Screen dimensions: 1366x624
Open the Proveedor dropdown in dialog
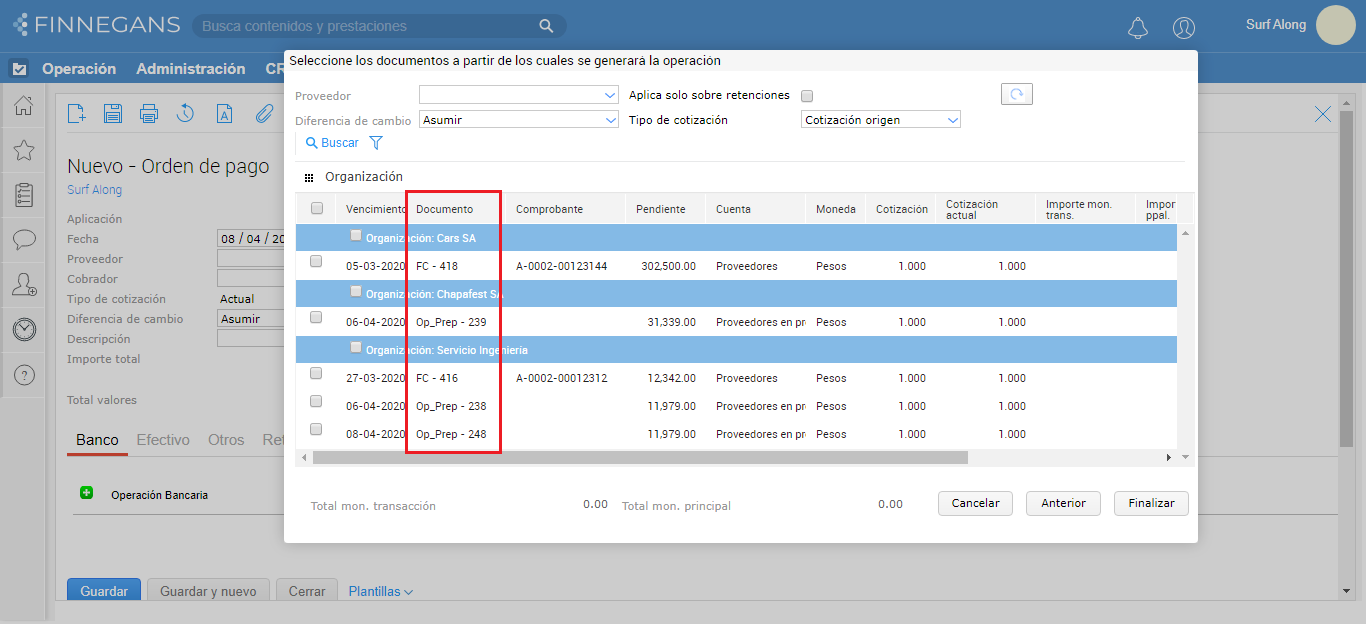(x=519, y=95)
